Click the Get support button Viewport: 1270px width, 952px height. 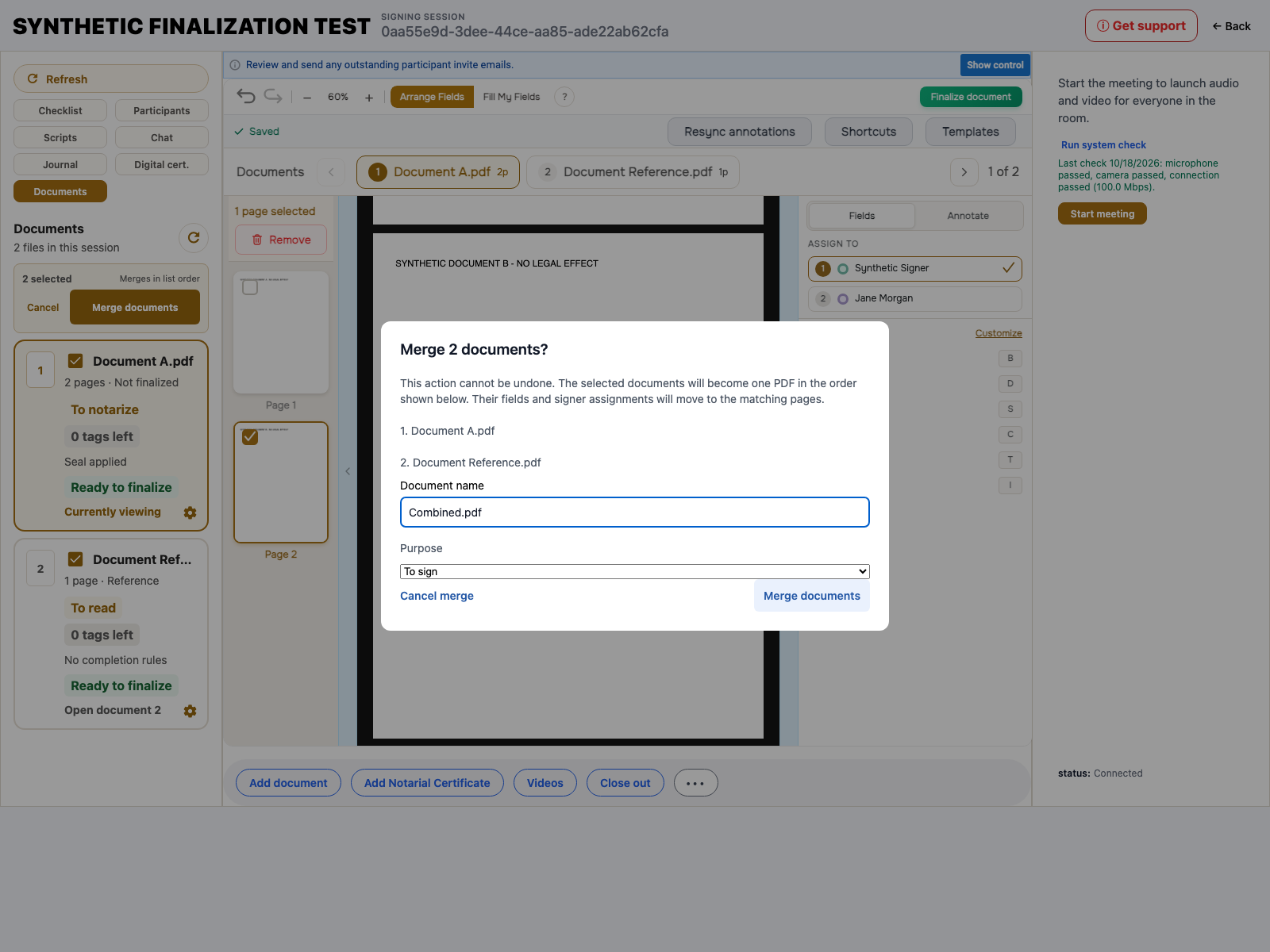(1141, 25)
